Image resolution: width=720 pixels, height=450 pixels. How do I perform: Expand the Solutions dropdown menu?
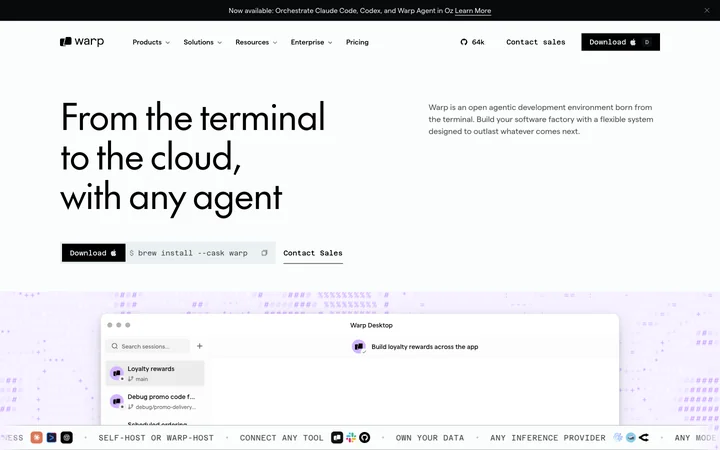tap(202, 42)
